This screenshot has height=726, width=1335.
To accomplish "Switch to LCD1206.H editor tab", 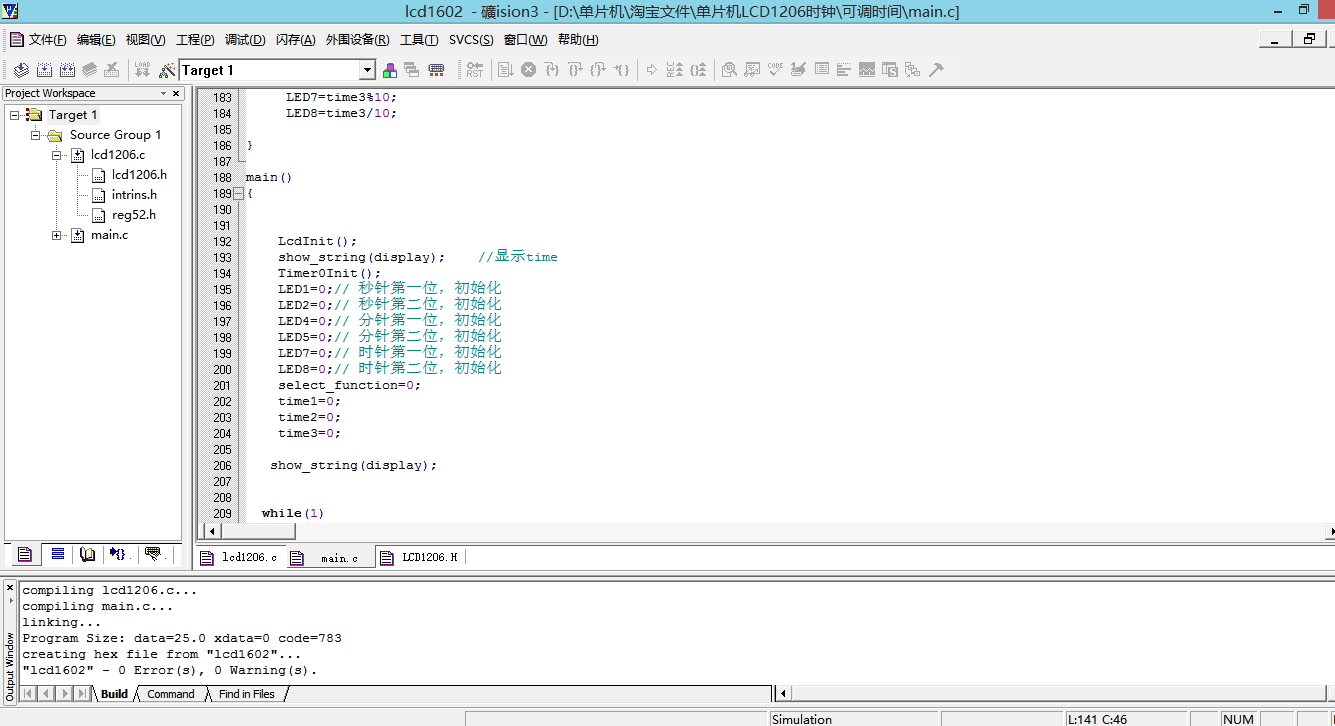I will 420,558.
